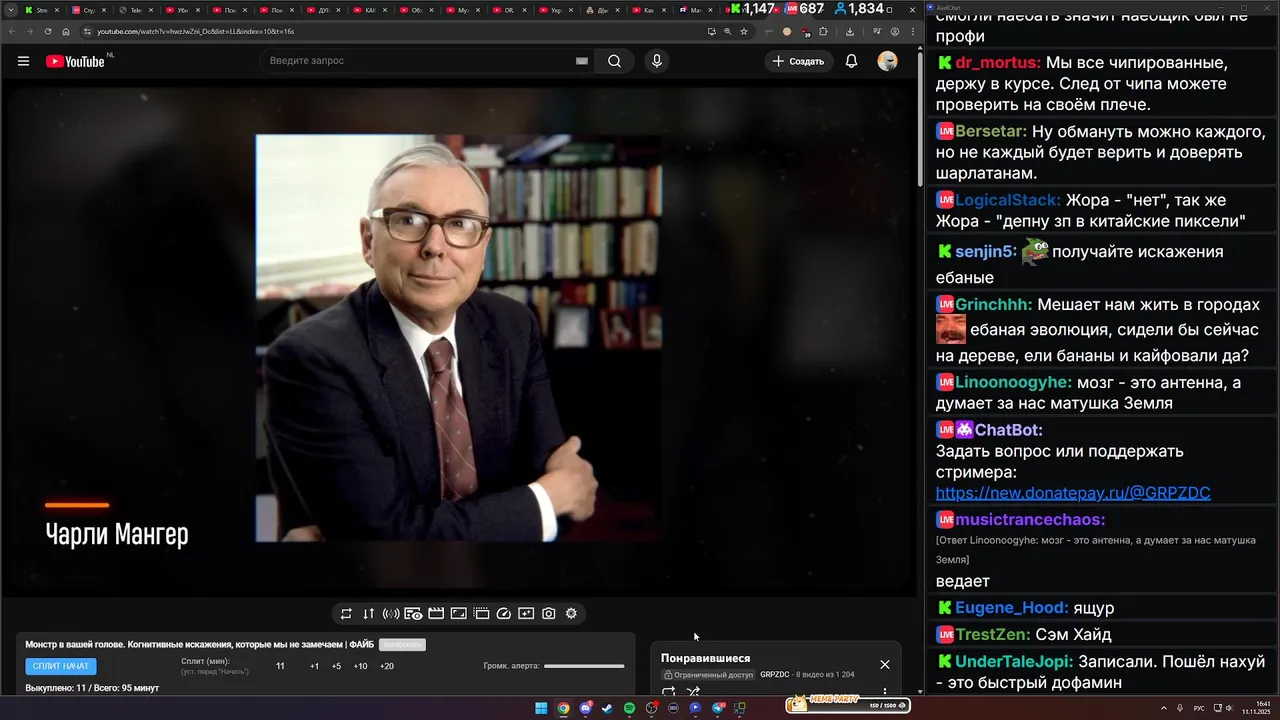The height and width of the screenshot is (720, 1280).
Task: Open Spotify from the taskbar
Action: 629,708
